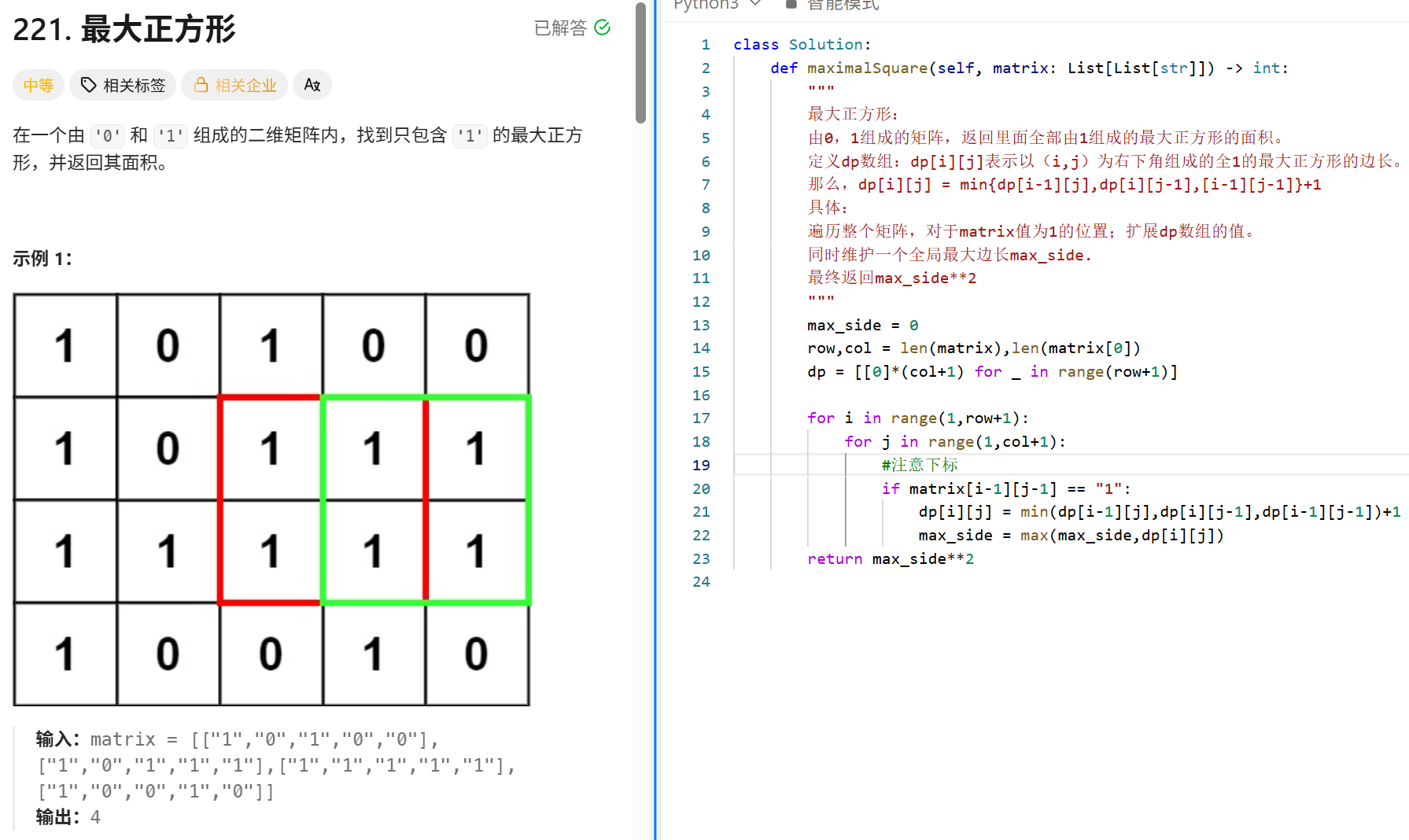
Task: Click the 'dp = [[0]*(col+1)' code line
Action: 992,371
